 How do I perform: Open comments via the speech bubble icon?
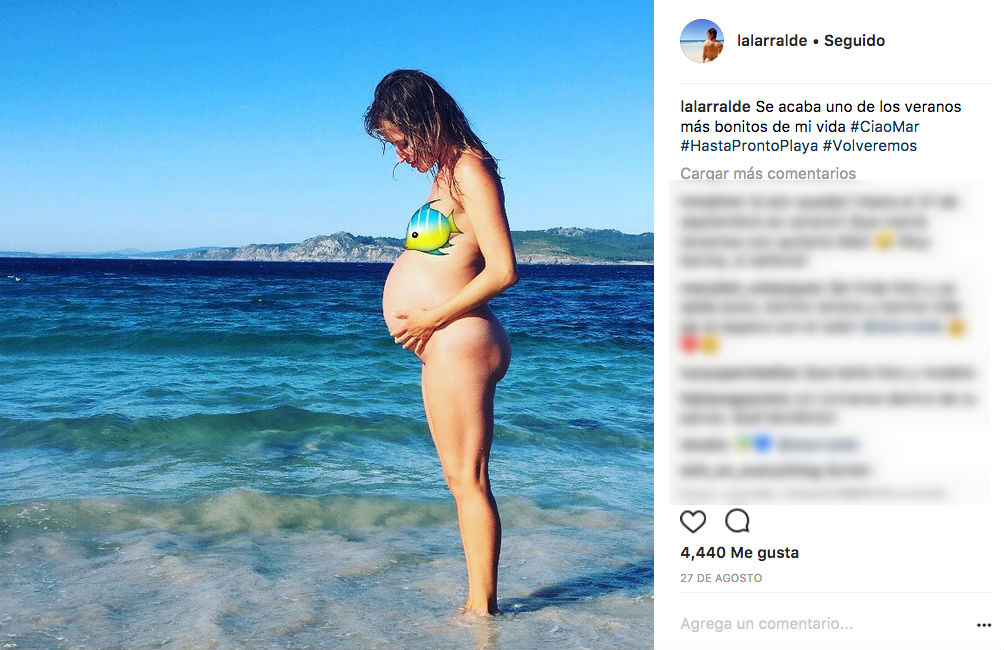[x=737, y=521]
